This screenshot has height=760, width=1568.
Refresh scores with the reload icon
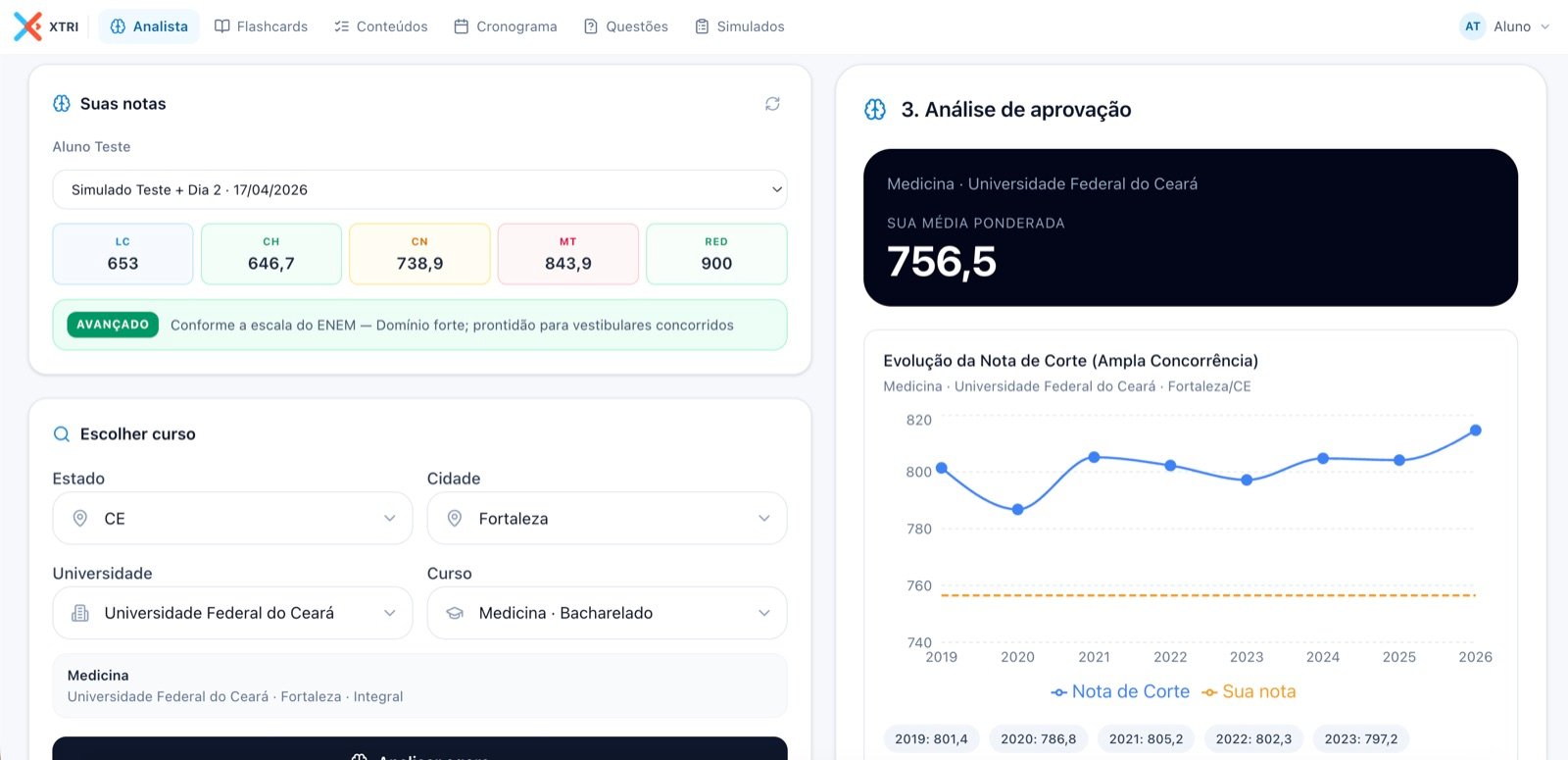772,104
